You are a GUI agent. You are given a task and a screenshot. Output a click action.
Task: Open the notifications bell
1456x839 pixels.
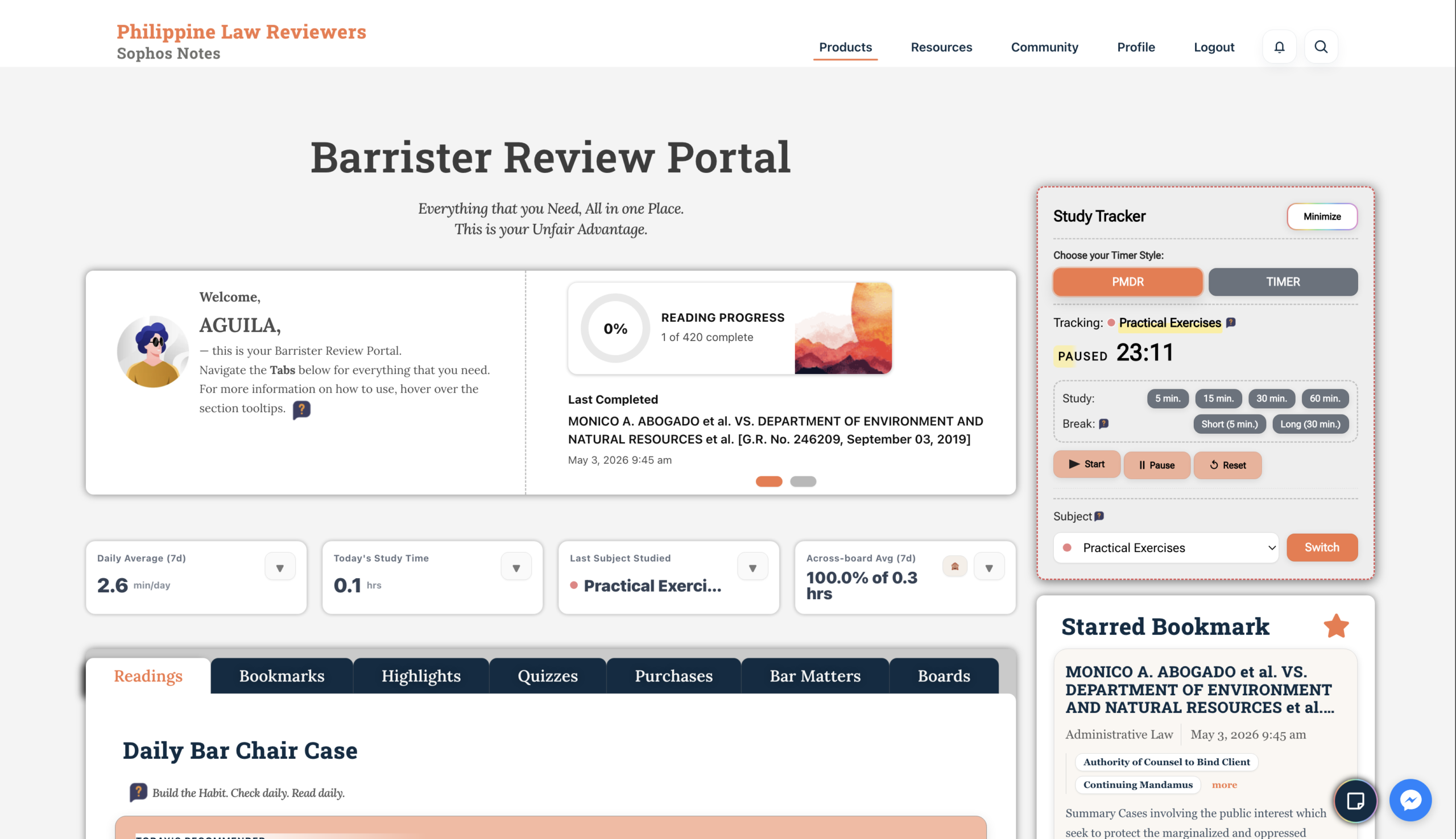point(1279,47)
